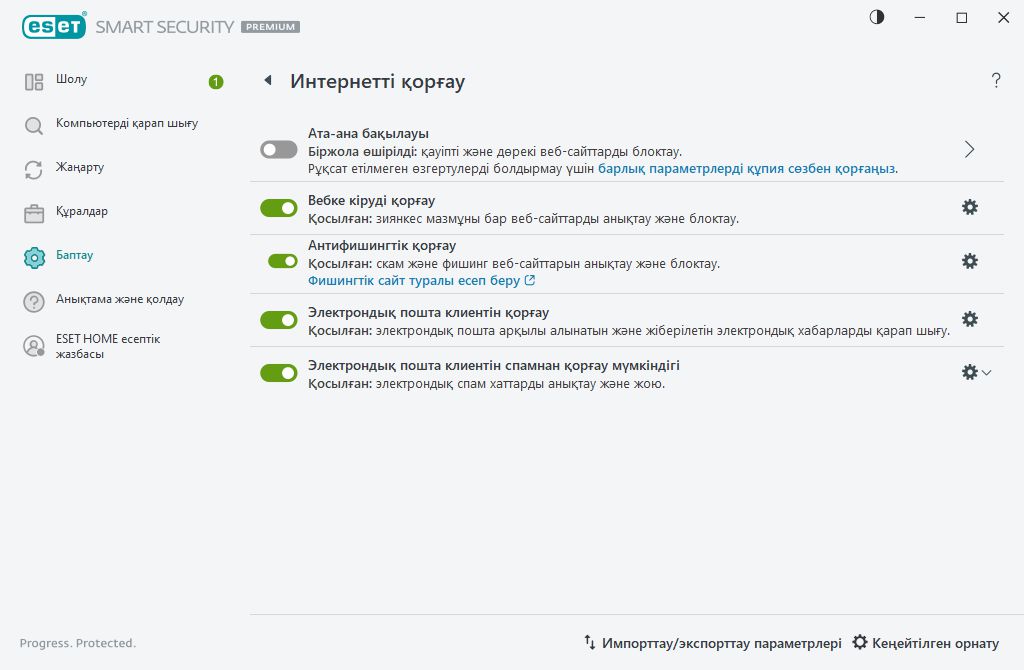Open help via the question mark icon
This screenshot has height=670, width=1024.
(995, 81)
